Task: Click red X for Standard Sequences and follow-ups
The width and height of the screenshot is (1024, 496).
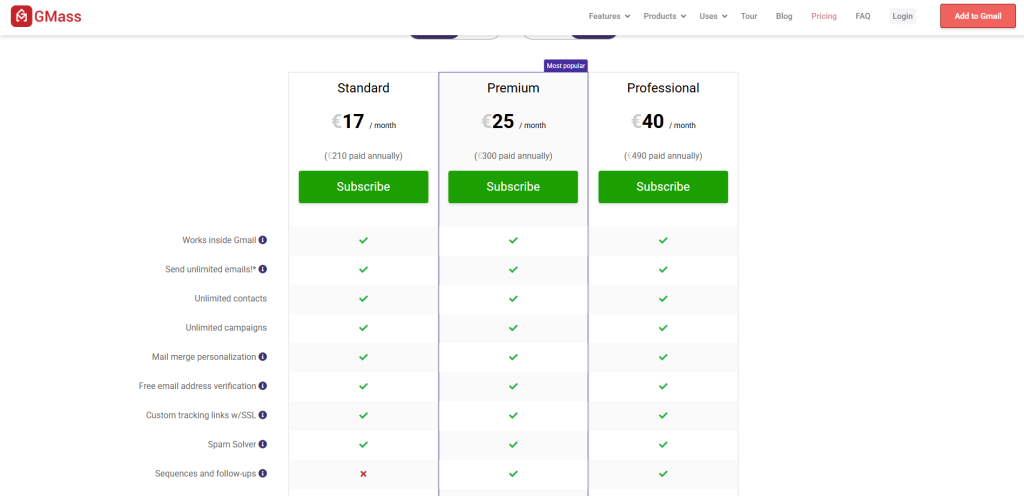Action: coord(363,473)
